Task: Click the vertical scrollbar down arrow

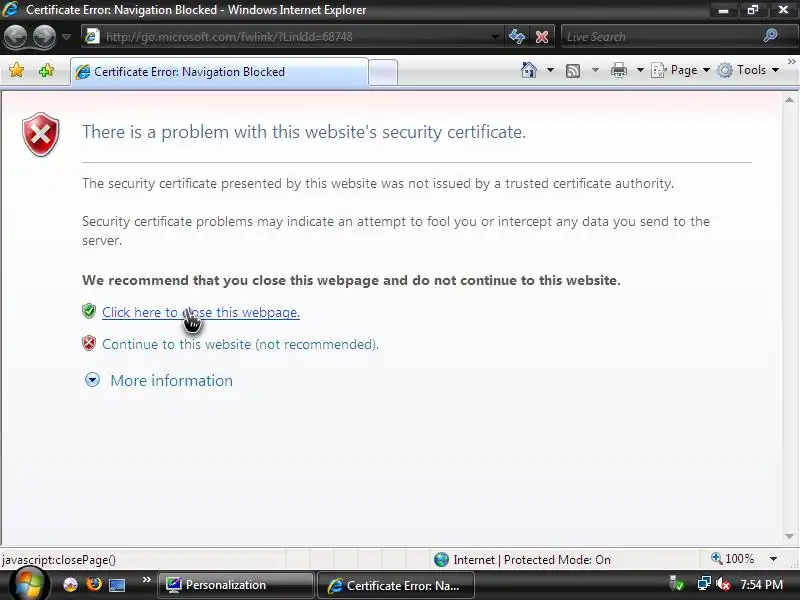Action: (789, 536)
